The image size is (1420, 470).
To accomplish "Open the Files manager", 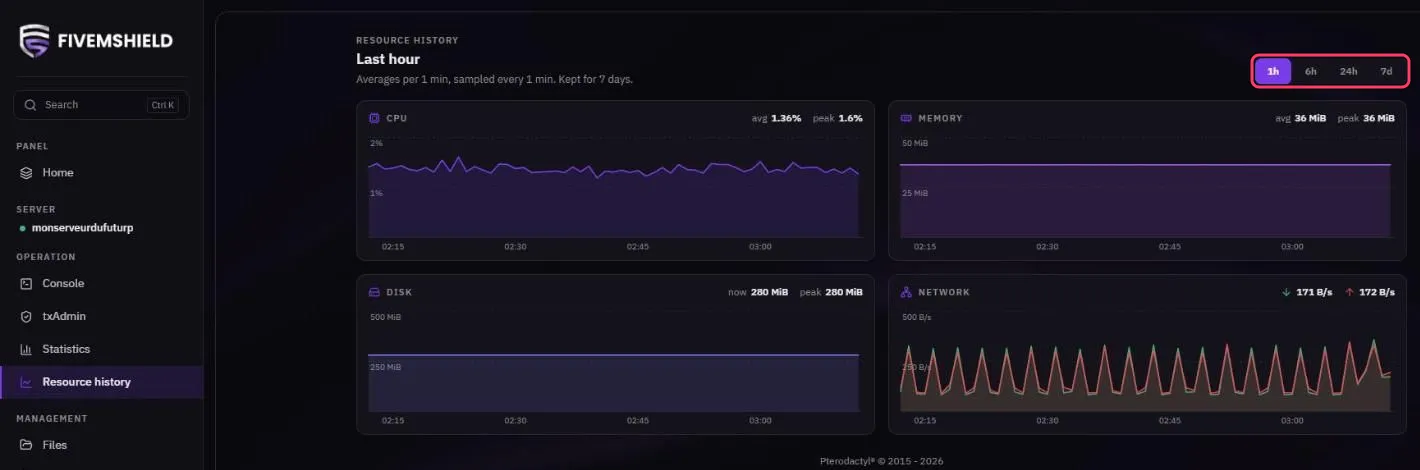I will tap(101, 445).
